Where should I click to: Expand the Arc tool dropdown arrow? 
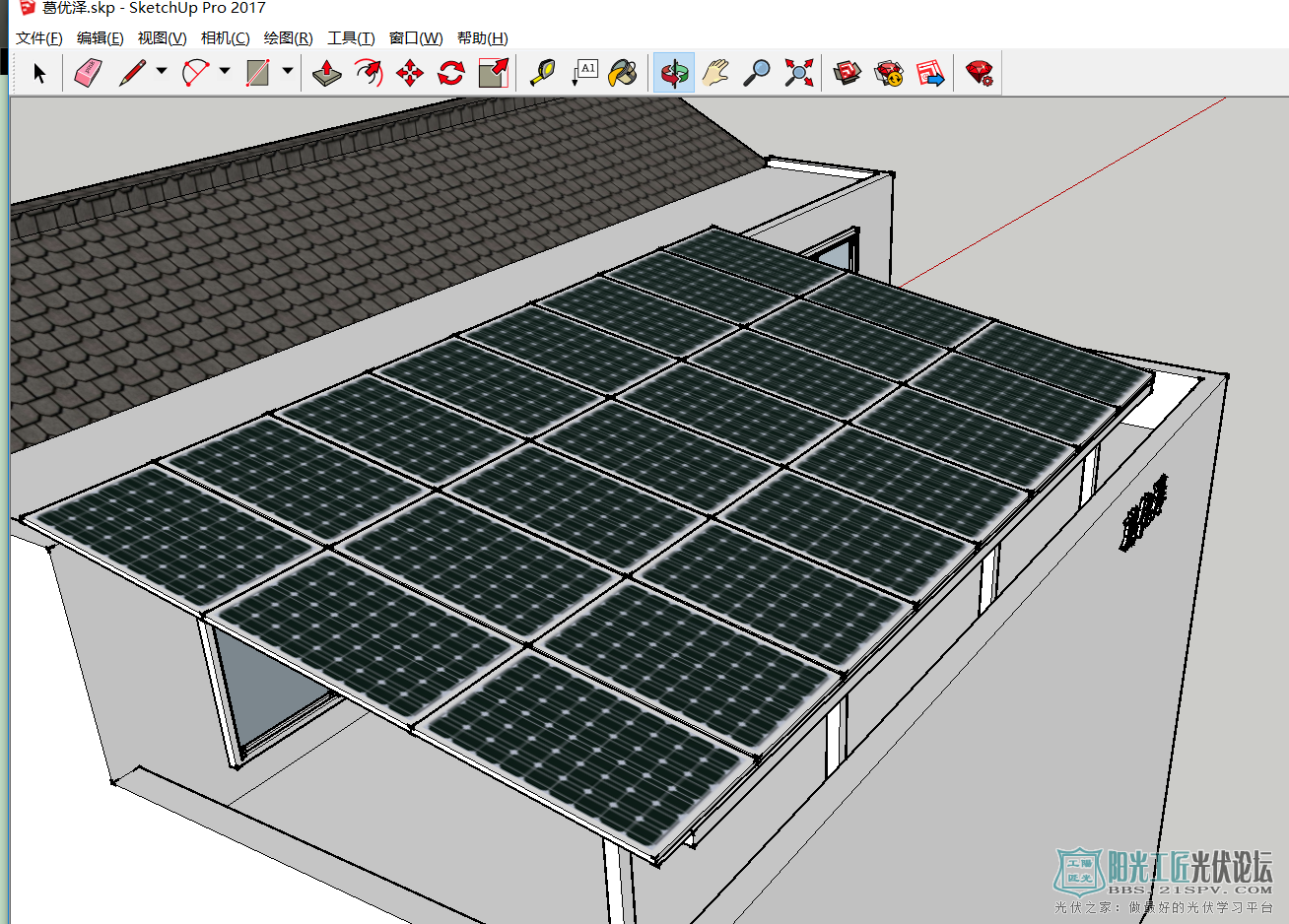click(x=225, y=71)
